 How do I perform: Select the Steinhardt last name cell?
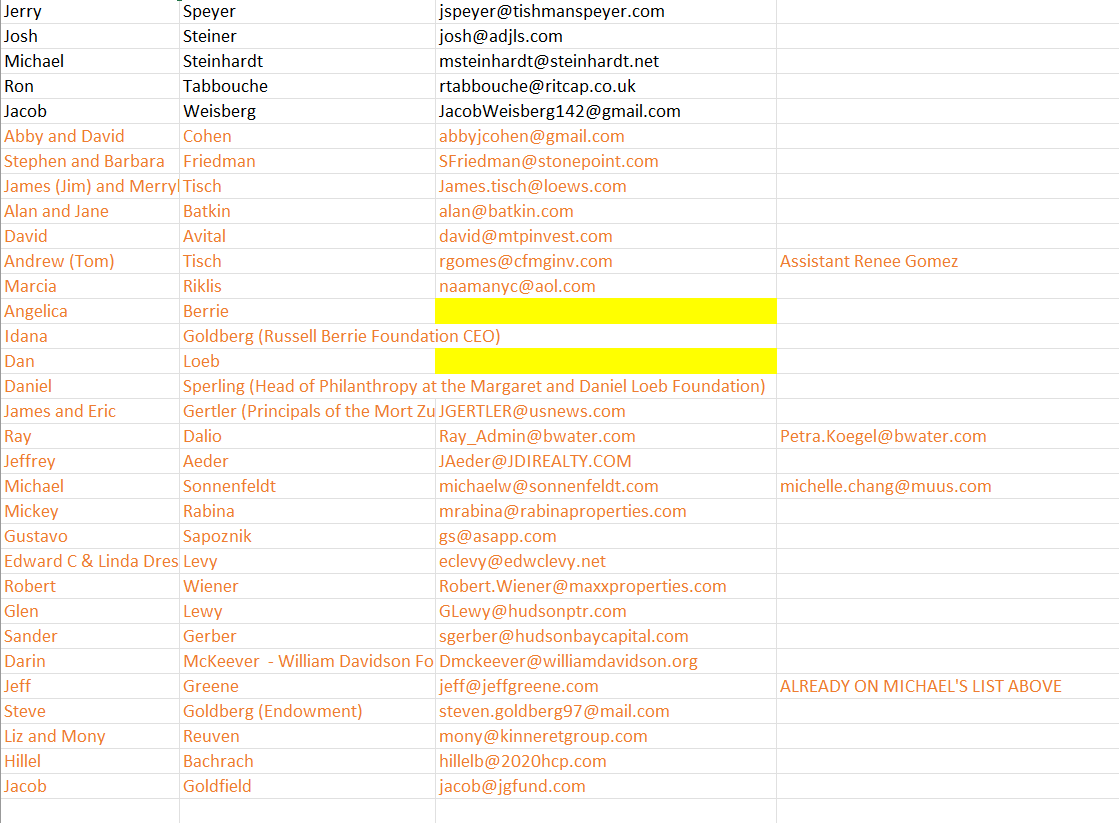pos(223,61)
